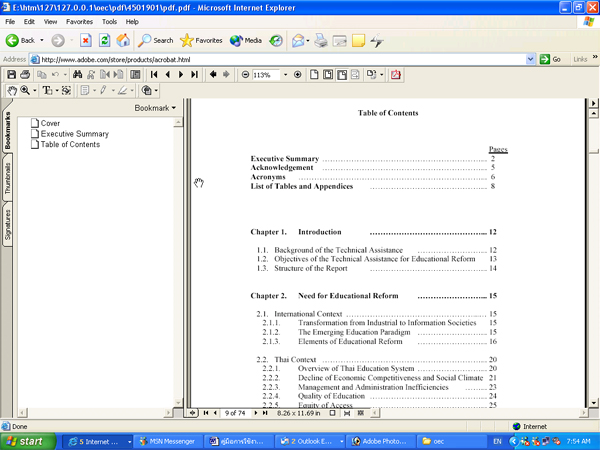Click the Windows Start button
This screenshot has width=600, height=450.
point(25,440)
